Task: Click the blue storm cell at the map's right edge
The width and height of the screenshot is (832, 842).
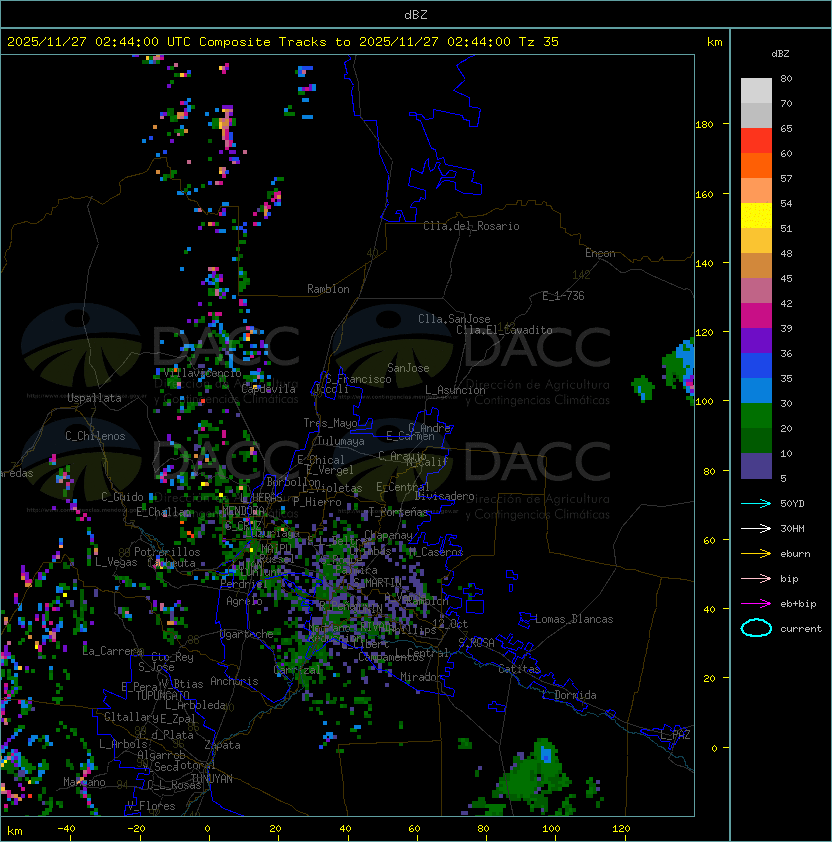Action: pos(680,369)
